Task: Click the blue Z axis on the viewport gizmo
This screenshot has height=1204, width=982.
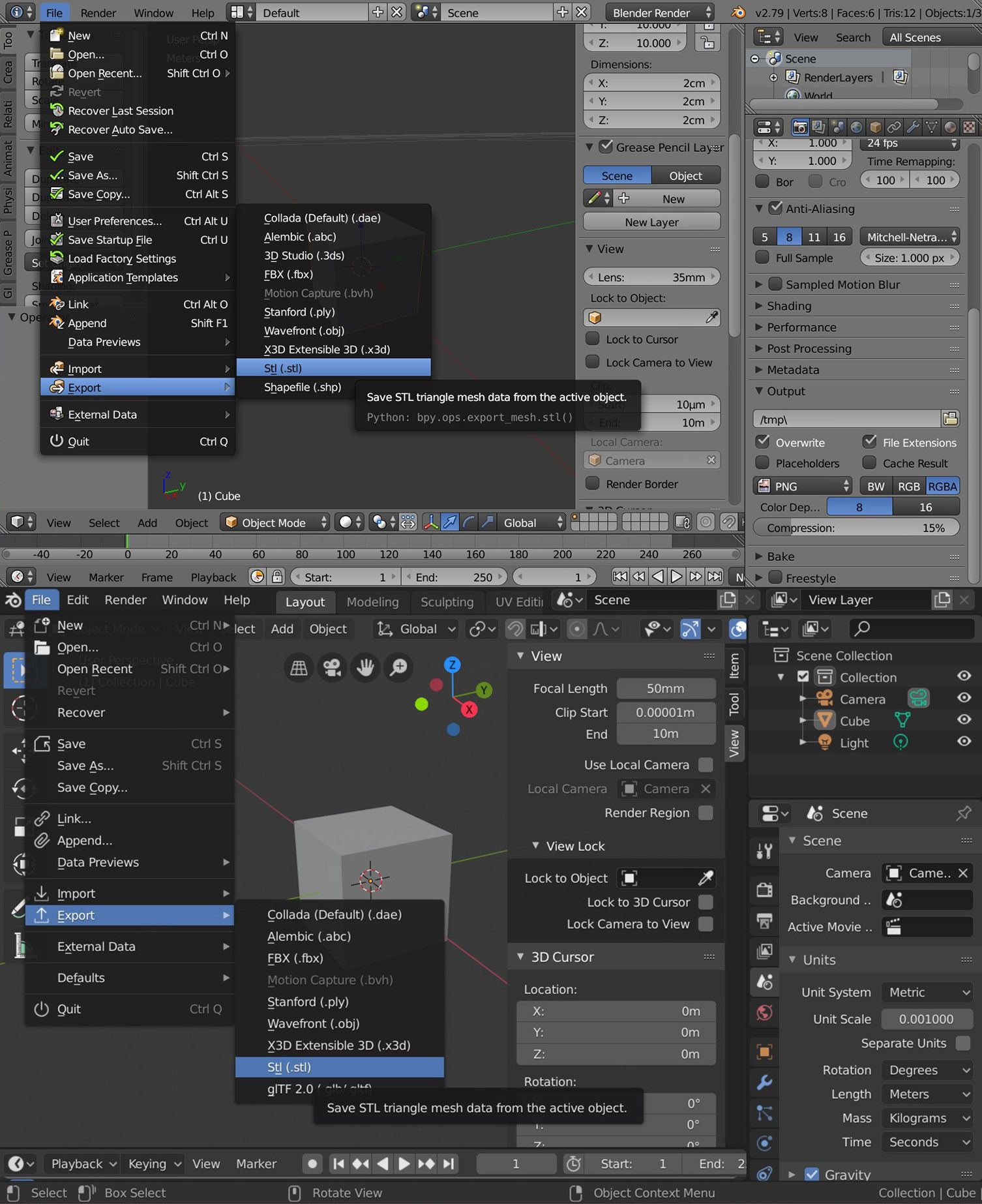Action: point(452,665)
